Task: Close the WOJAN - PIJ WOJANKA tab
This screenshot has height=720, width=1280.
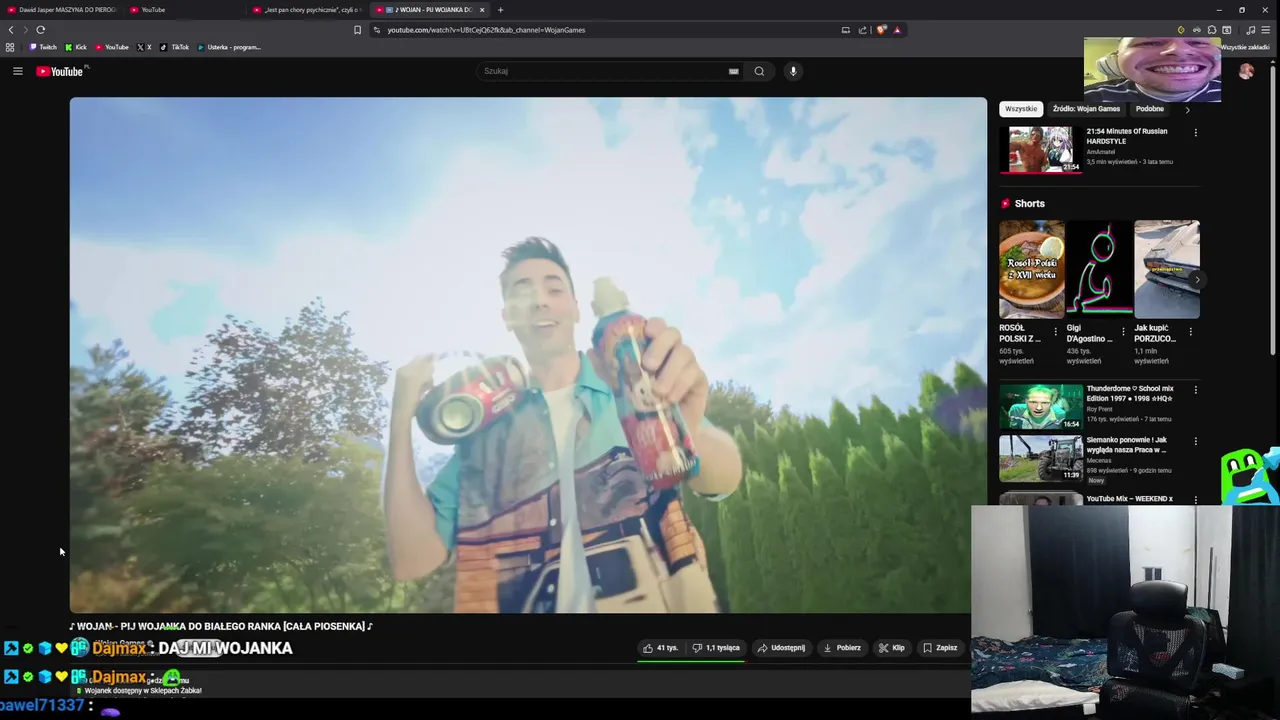Action: [482, 10]
